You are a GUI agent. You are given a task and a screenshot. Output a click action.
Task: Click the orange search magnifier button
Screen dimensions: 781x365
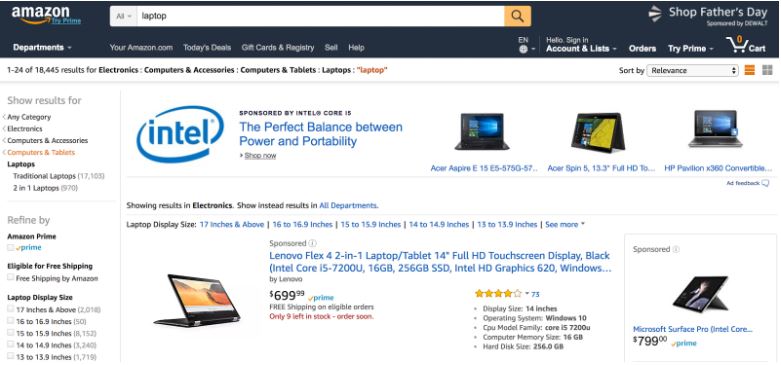pos(517,16)
